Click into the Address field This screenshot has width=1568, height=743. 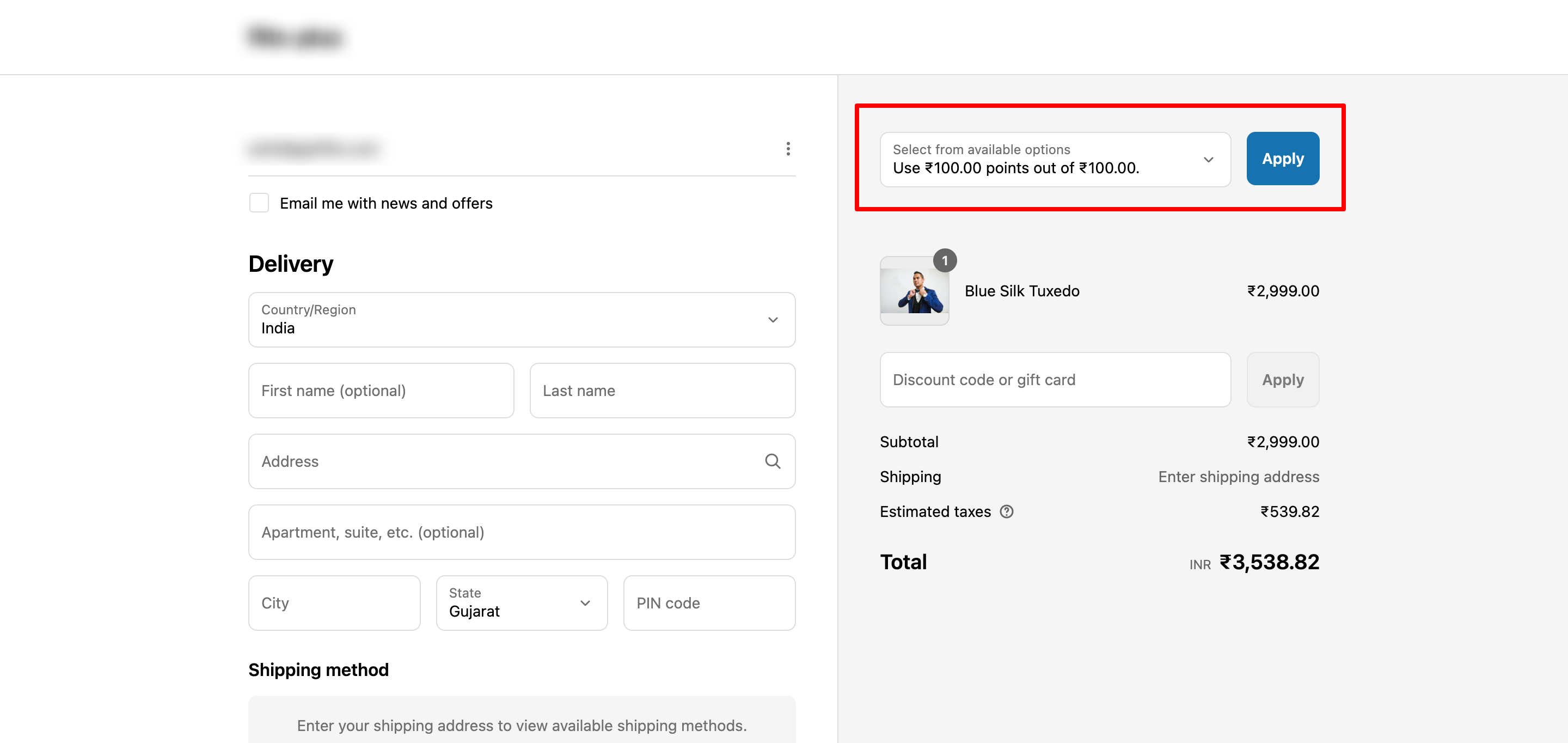click(x=505, y=461)
